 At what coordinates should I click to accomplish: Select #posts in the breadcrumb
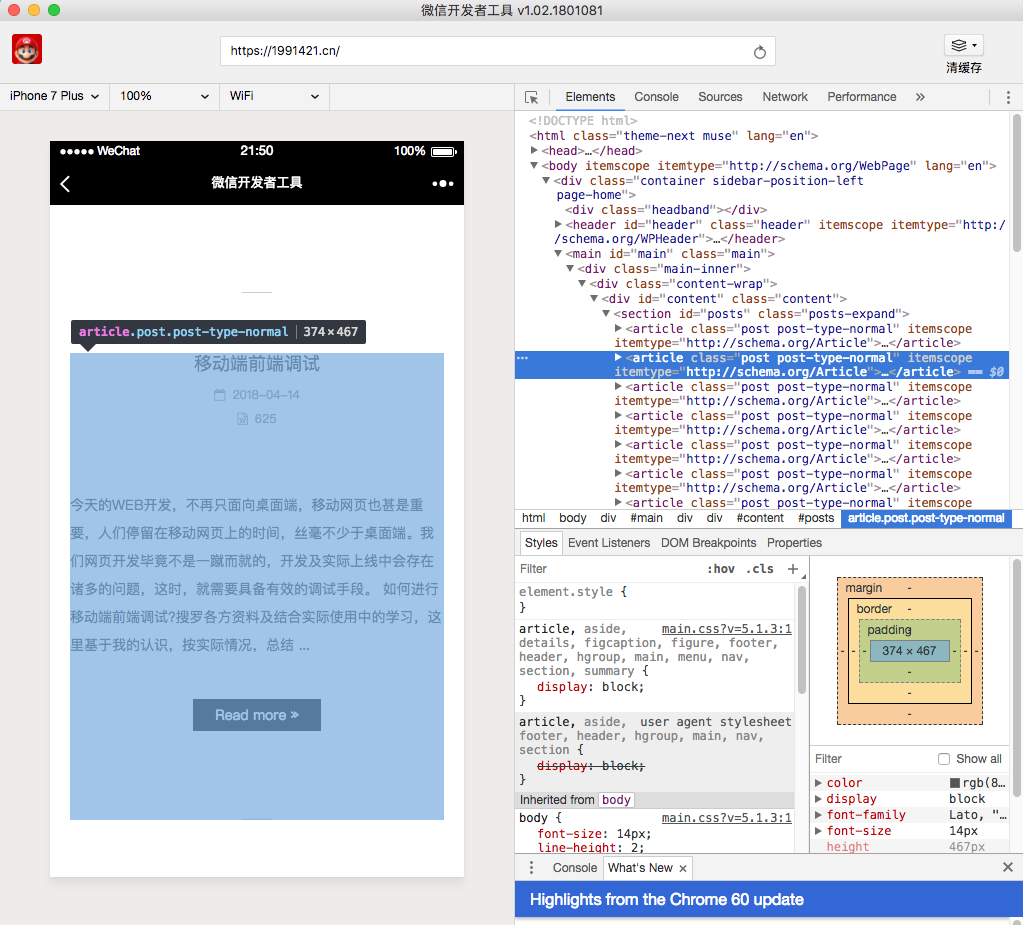click(x=816, y=518)
